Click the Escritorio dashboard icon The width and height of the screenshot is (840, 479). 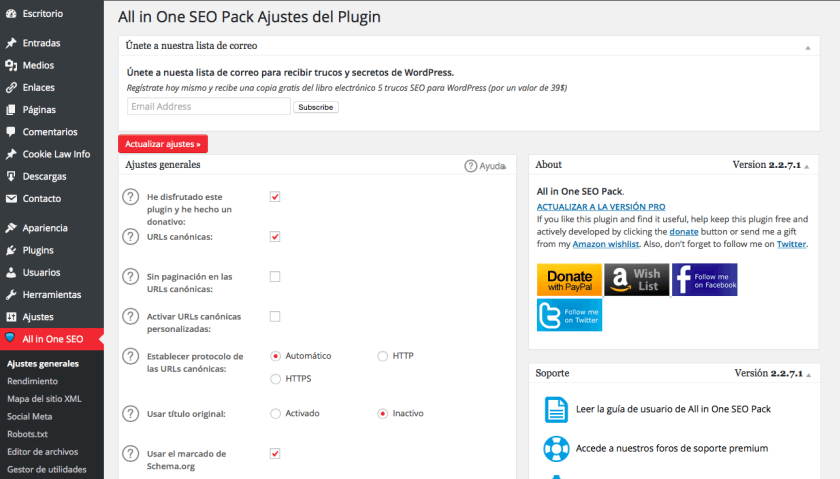tap(11, 14)
